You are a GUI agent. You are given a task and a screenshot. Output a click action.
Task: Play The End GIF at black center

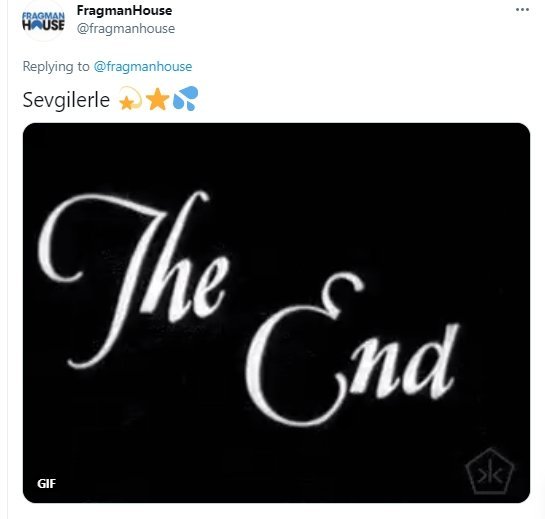pyautogui.click(x=276, y=313)
